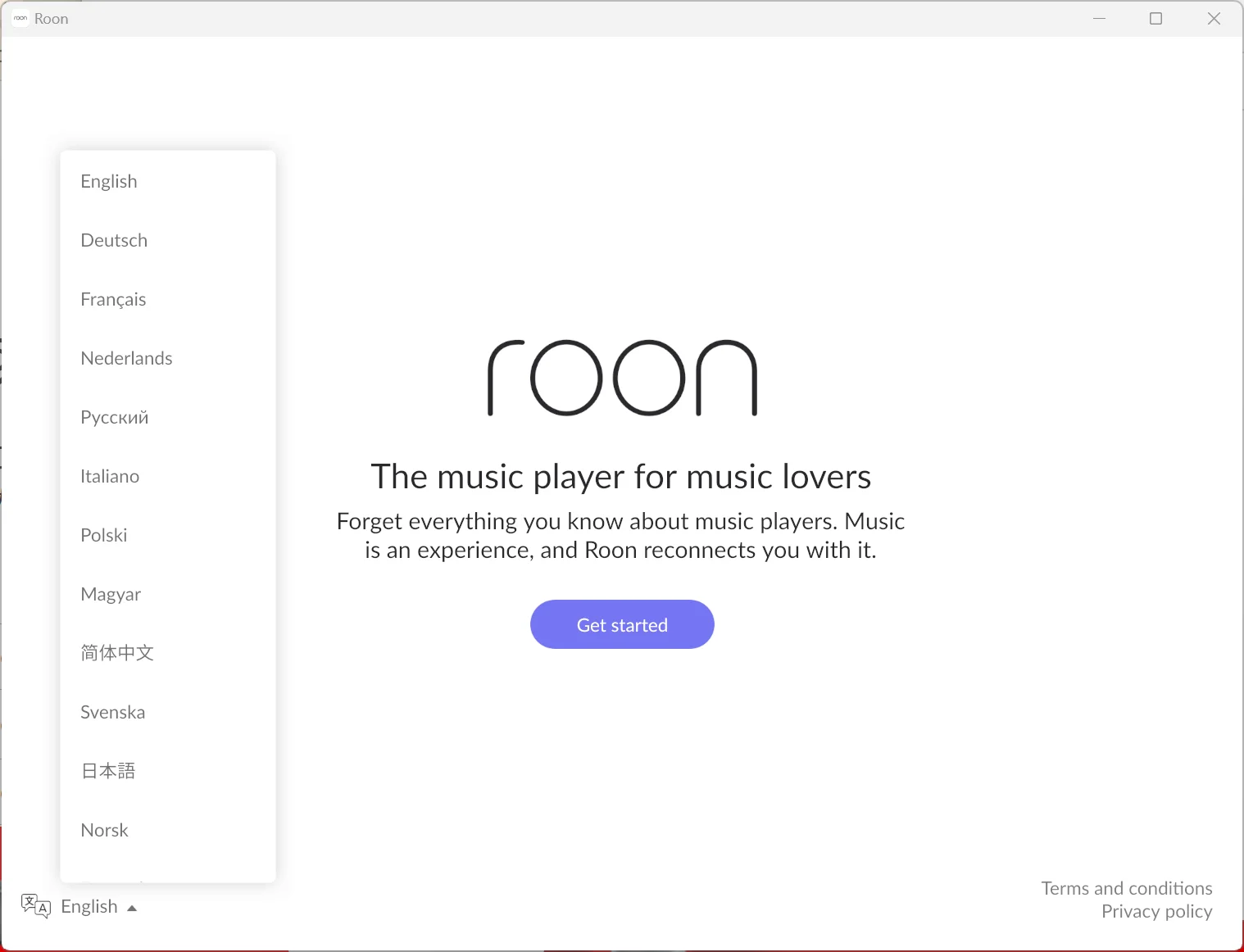Open the Privacy policy link
The height and width of the screenshot is (952, 1244).
pos(1156,911)
